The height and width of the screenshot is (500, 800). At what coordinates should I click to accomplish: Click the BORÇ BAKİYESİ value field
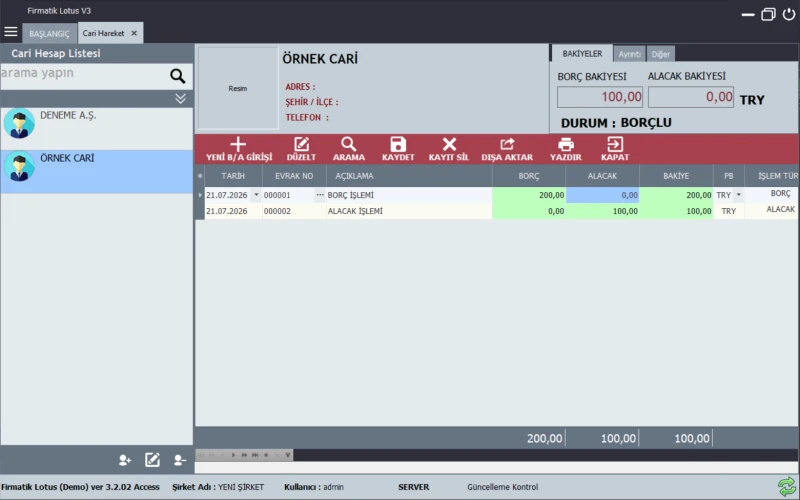(x=599, y=97)
